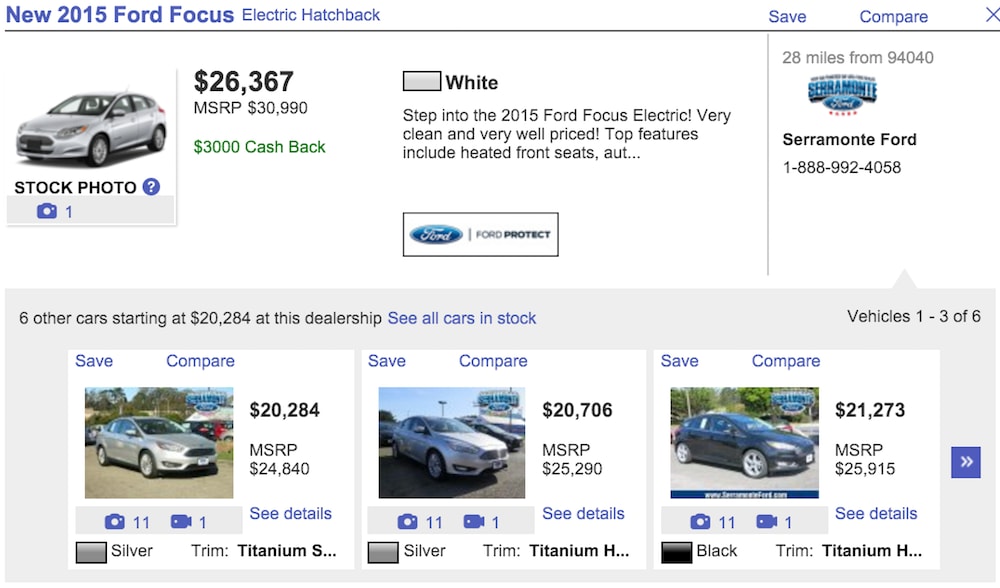View photos camera icon for $21,273 car
The image size is (1000, 588).
point(700,522)
